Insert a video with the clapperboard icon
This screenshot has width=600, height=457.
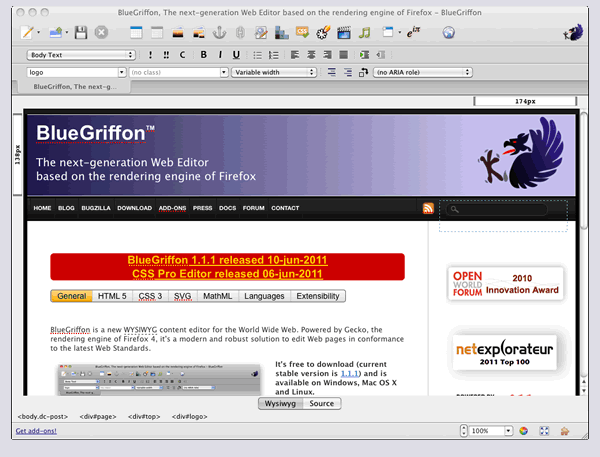(344, 33)
